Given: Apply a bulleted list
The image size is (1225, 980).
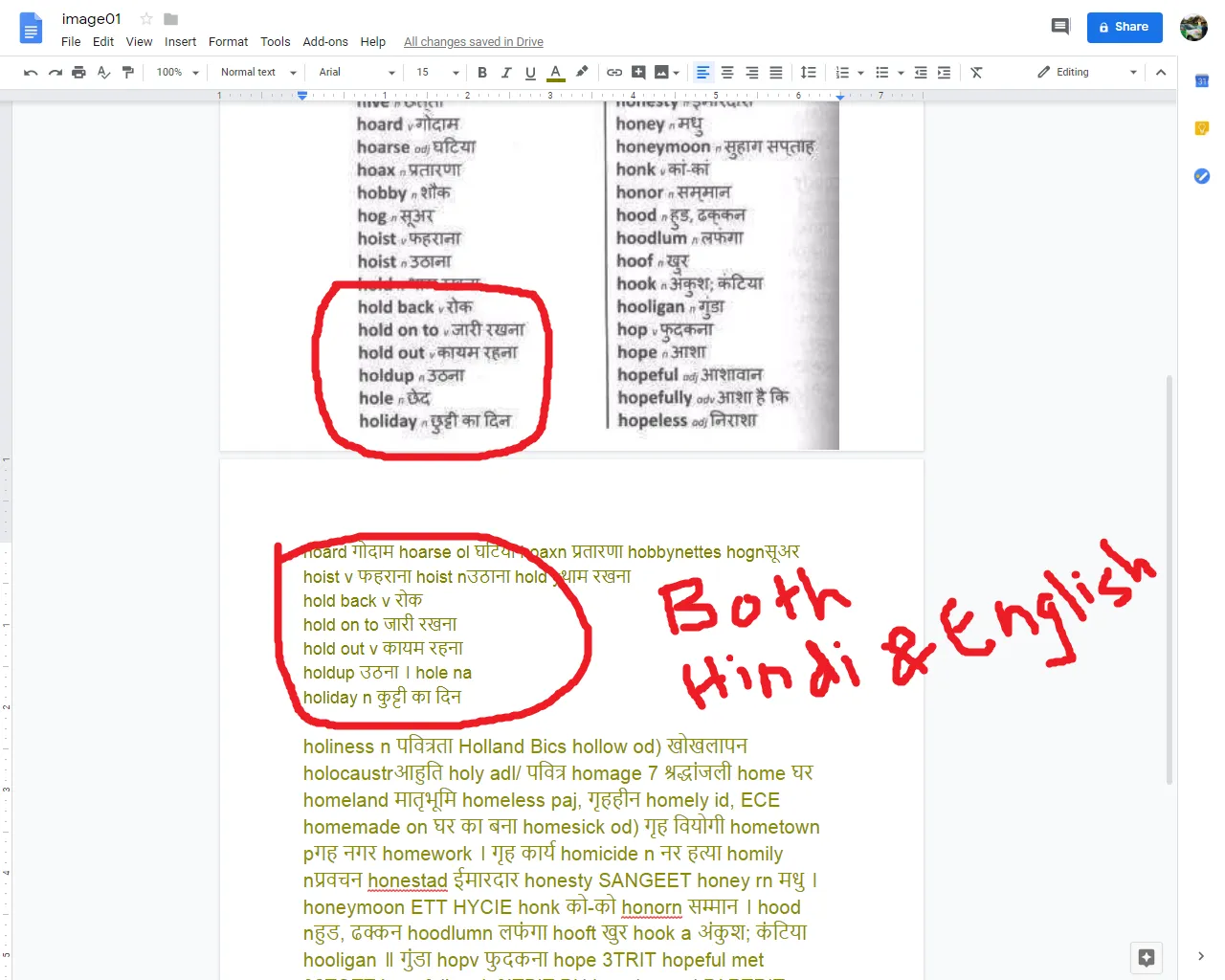Looking at the screenshot, I should (x=882, y=73).
